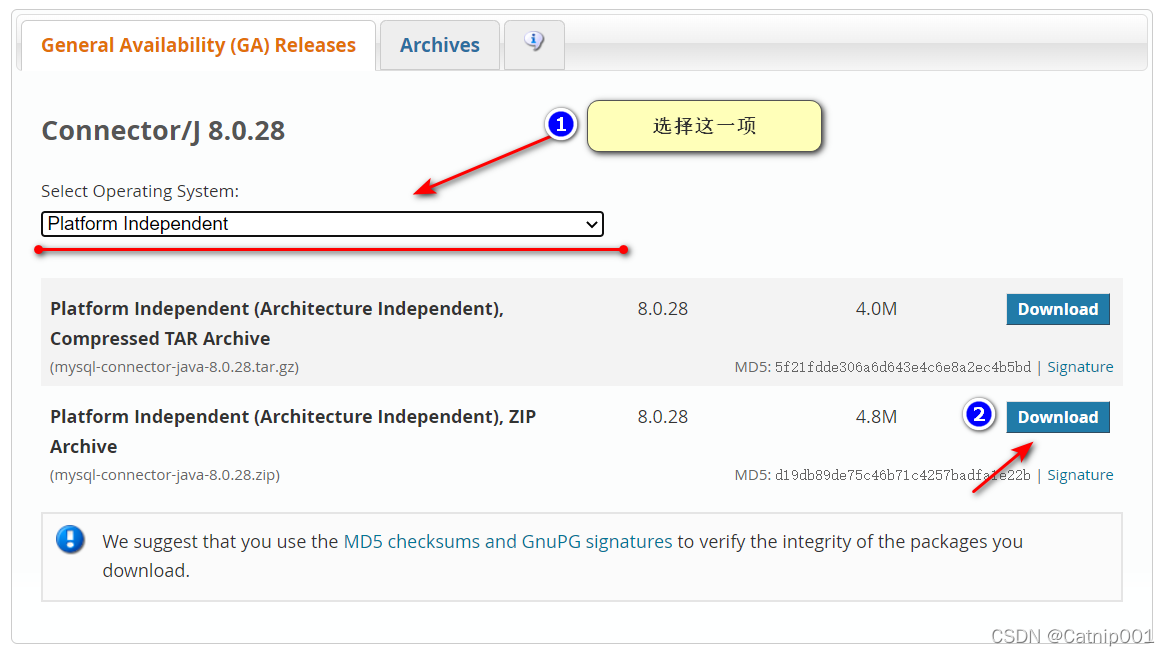Select the MD5 hash of the tar.gz
The height and width of the screenshot is (656, 1170).
[903, 367]
